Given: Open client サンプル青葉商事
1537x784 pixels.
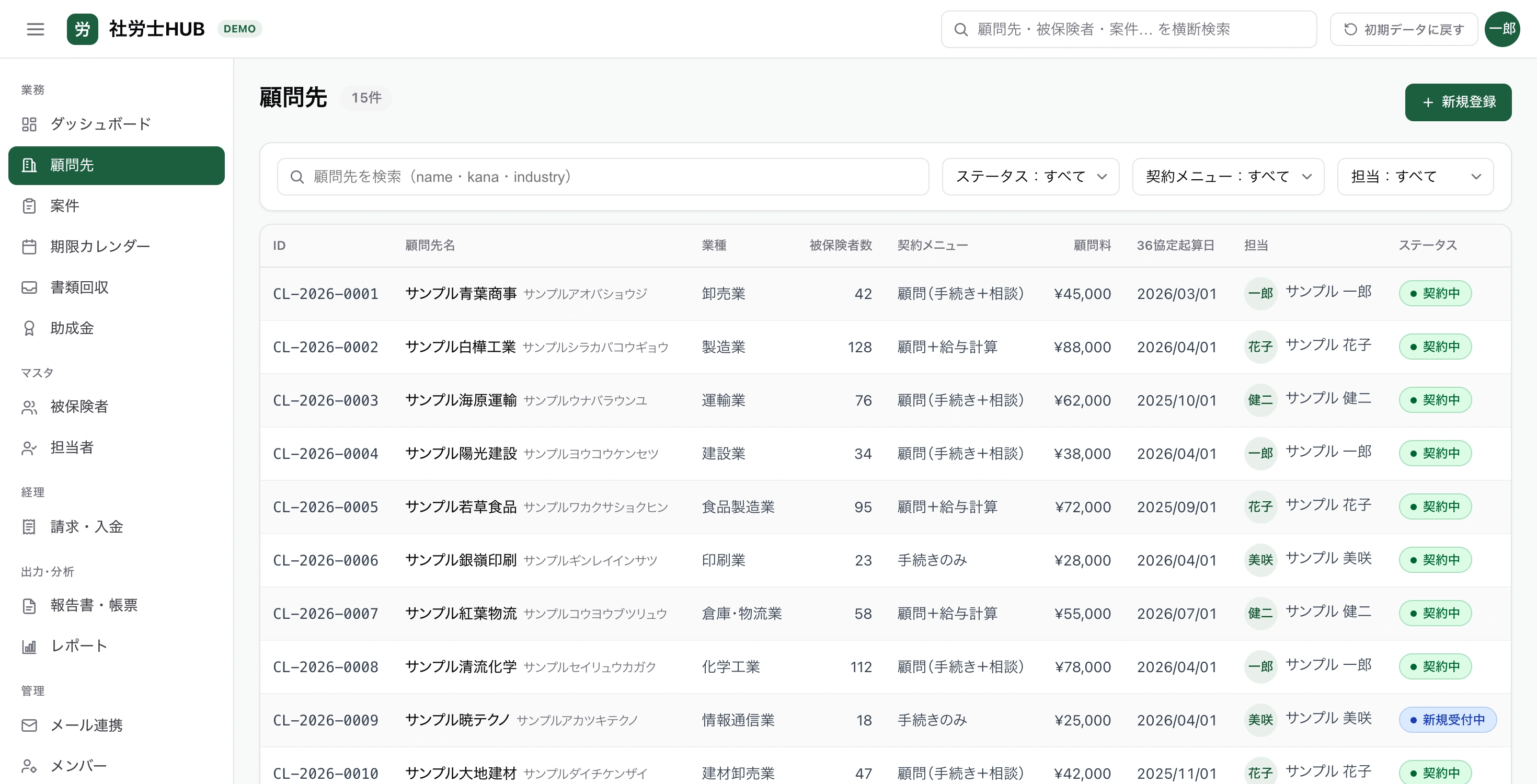Looking at the screenshot, I should tap(461, 294).
